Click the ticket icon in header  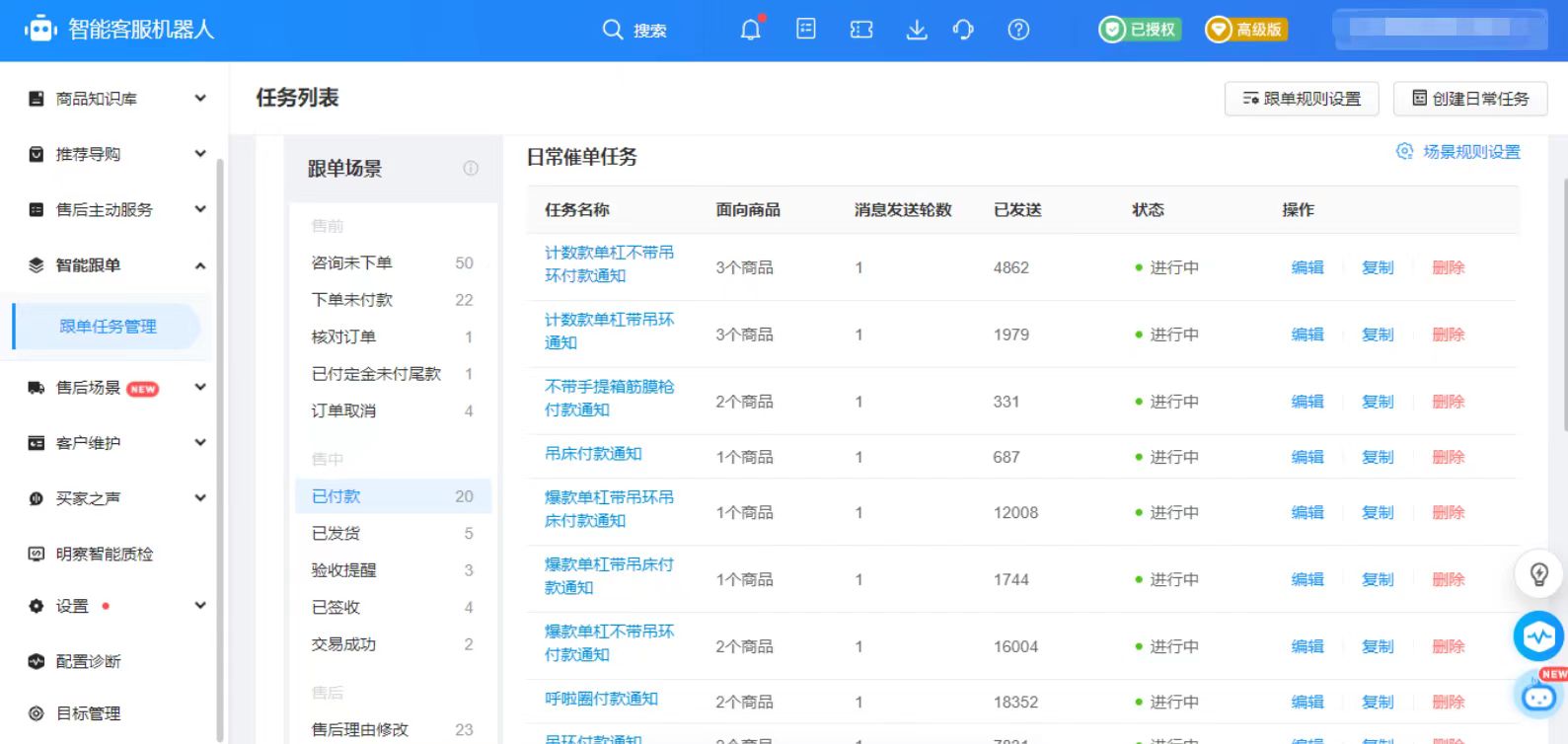(861, 30)
